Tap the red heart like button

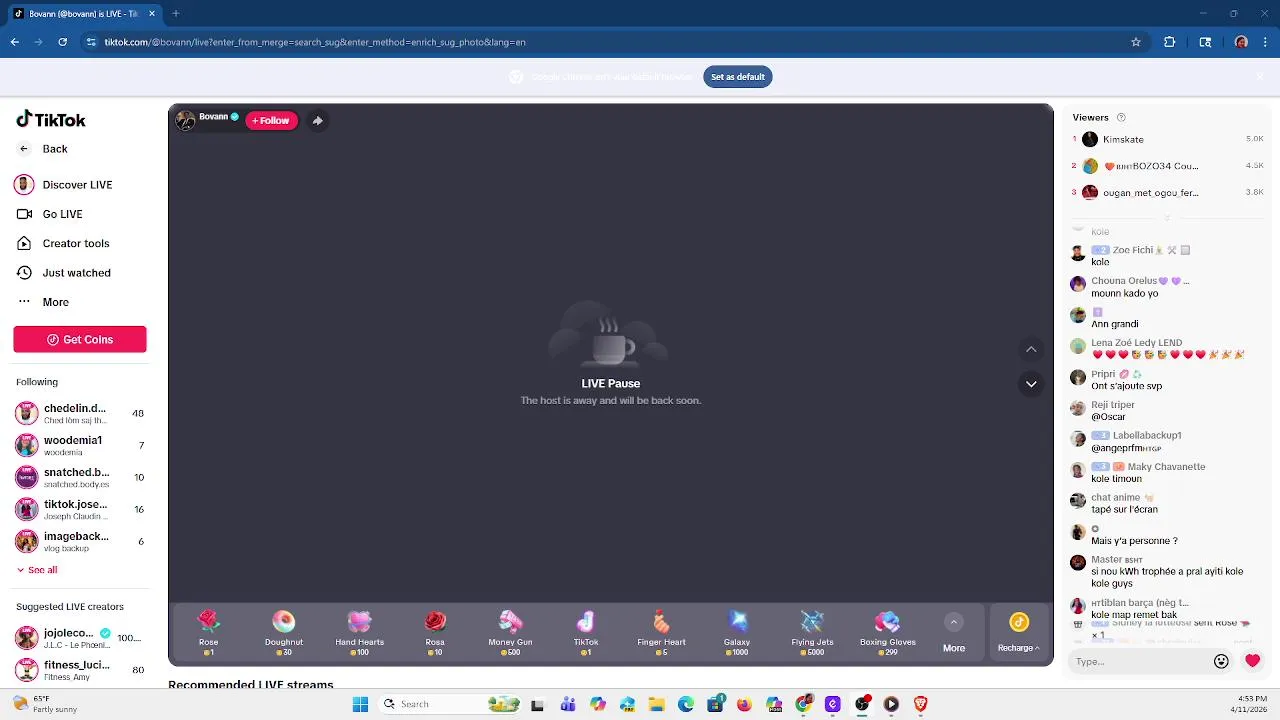point(1252,661)
